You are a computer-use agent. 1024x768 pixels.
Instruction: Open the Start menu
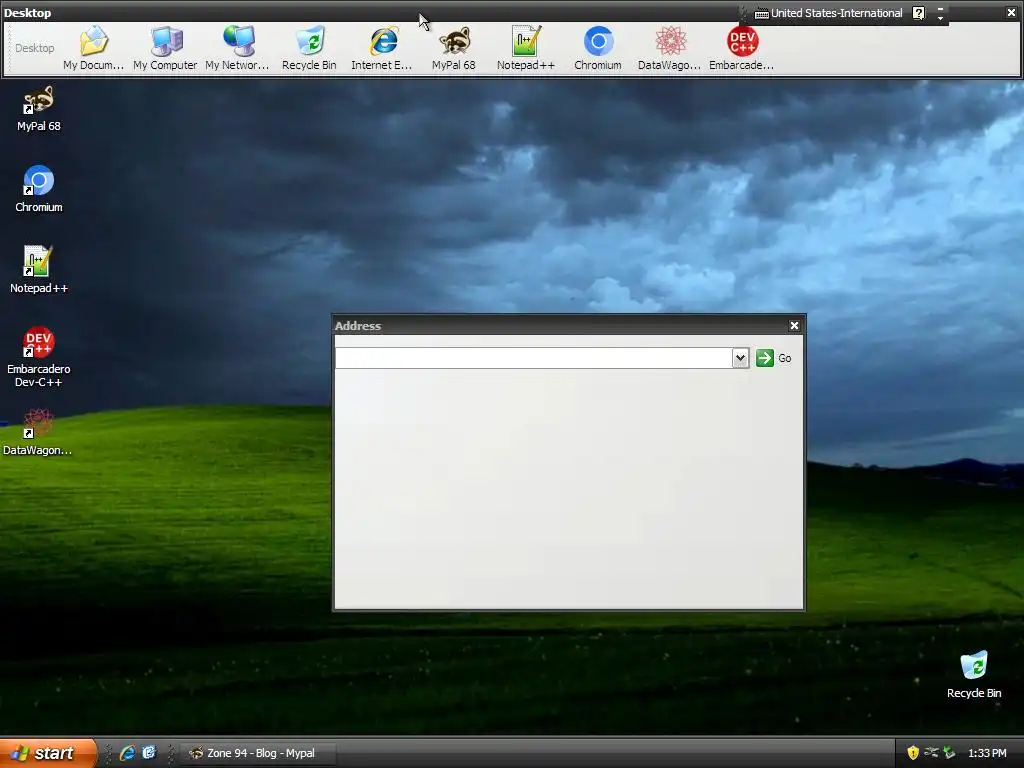pos(48,753)
